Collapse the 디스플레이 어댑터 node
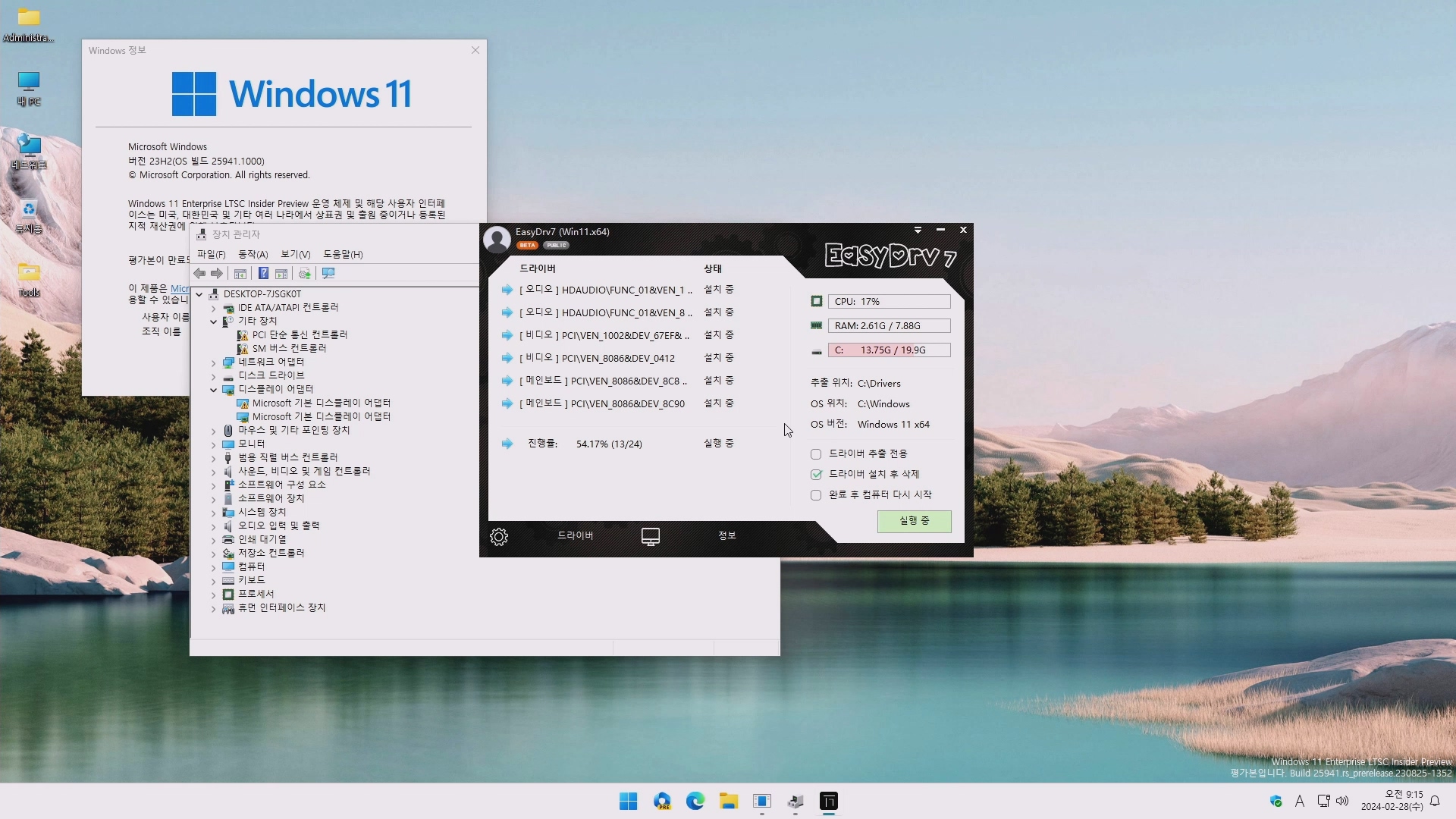1456x819 pixels. (214, 390)
